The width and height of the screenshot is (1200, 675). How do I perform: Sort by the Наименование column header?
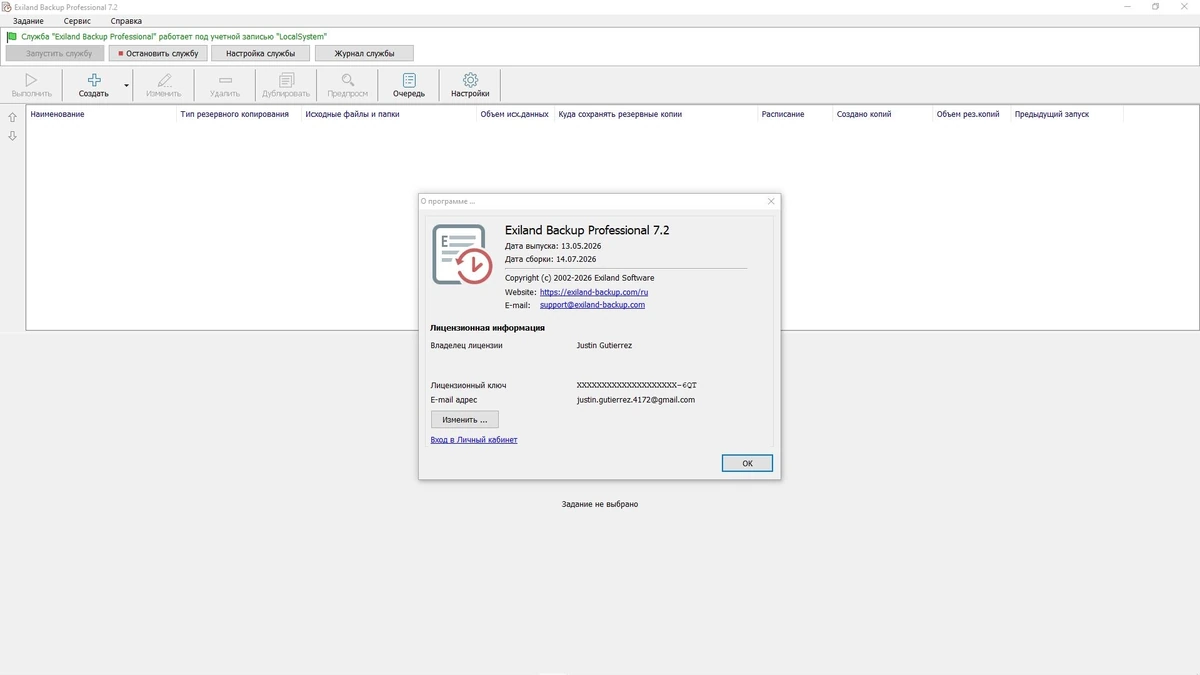tap(101, 114)
